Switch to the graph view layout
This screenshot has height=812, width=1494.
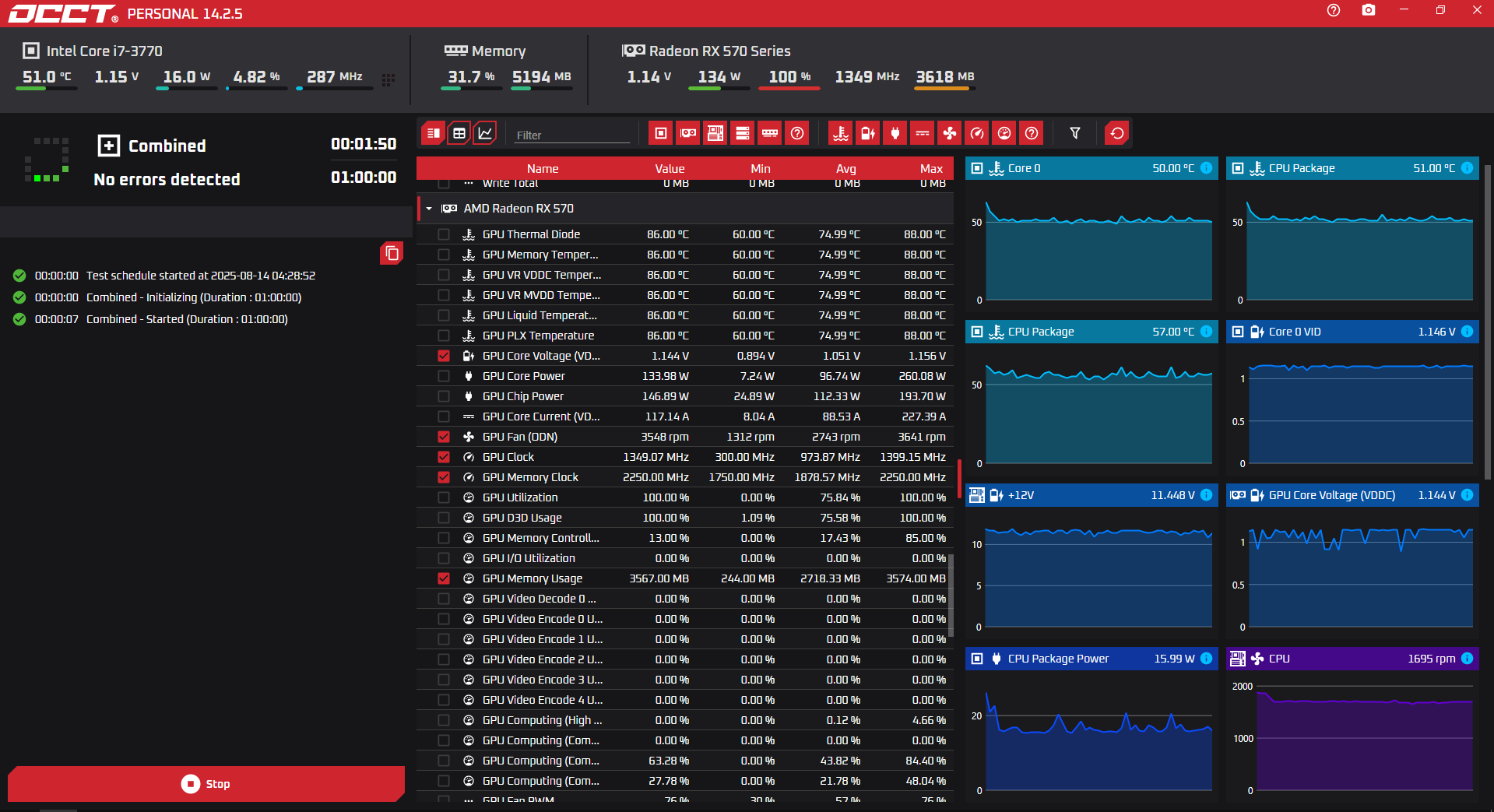click(485, 133)
